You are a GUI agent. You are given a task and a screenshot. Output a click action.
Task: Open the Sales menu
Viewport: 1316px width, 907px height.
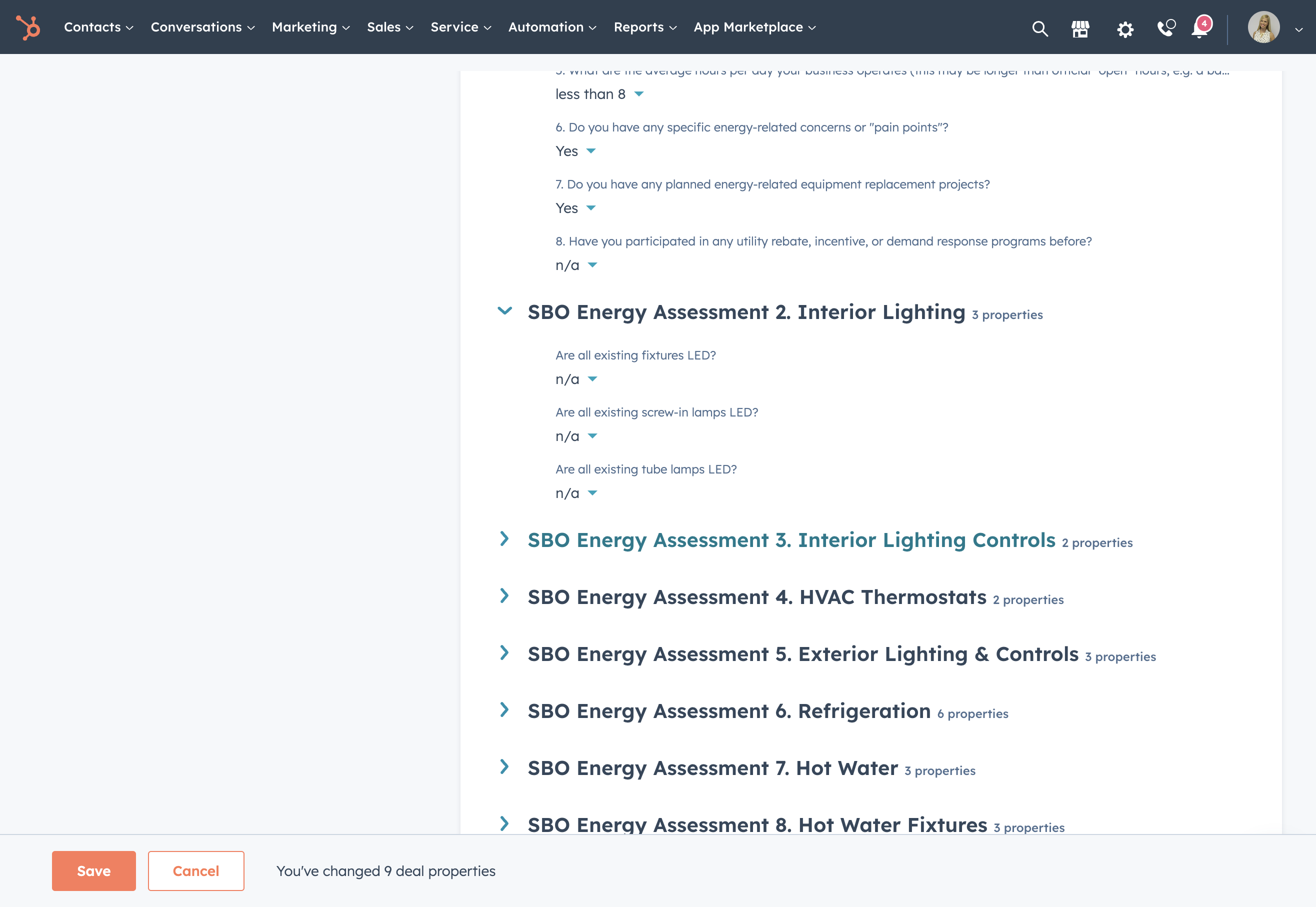click(x=390, y=27)
